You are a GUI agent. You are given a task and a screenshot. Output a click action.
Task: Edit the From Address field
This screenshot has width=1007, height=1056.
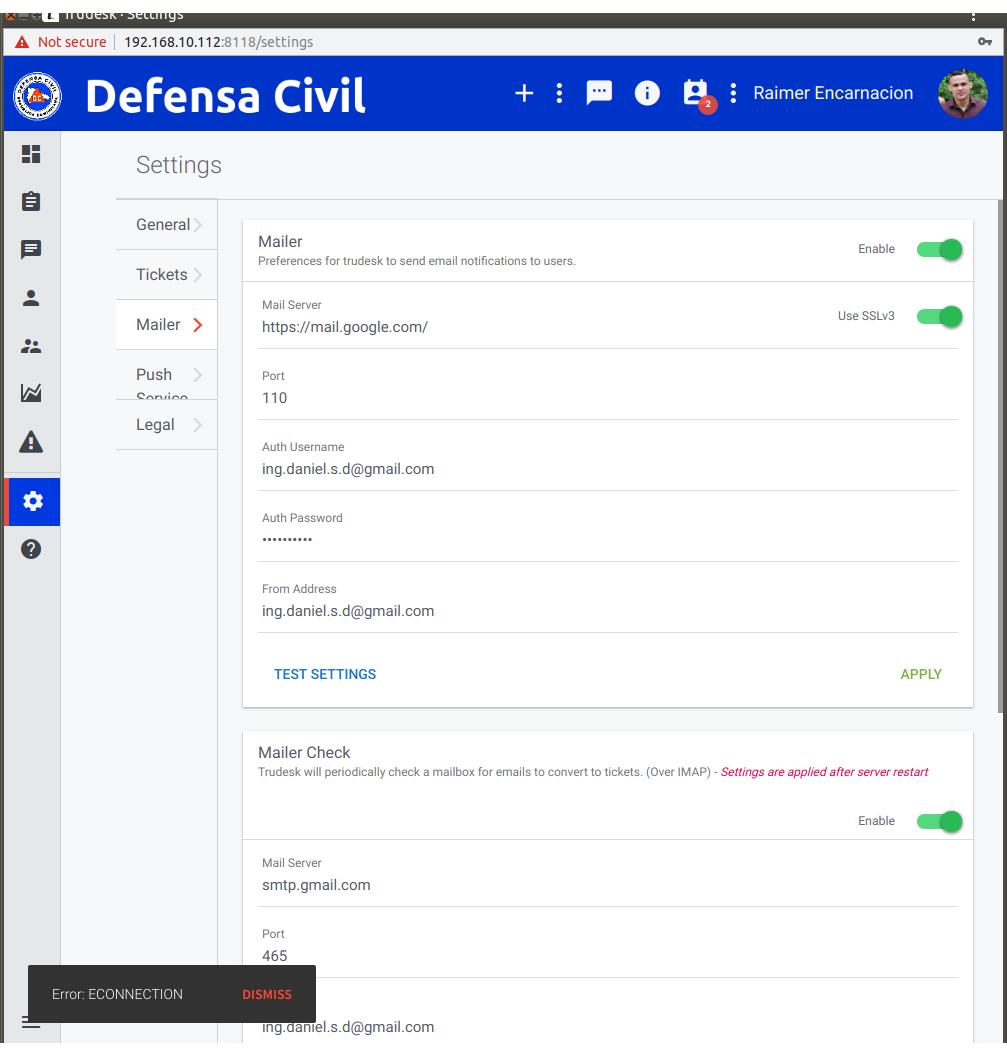point(608,612)
